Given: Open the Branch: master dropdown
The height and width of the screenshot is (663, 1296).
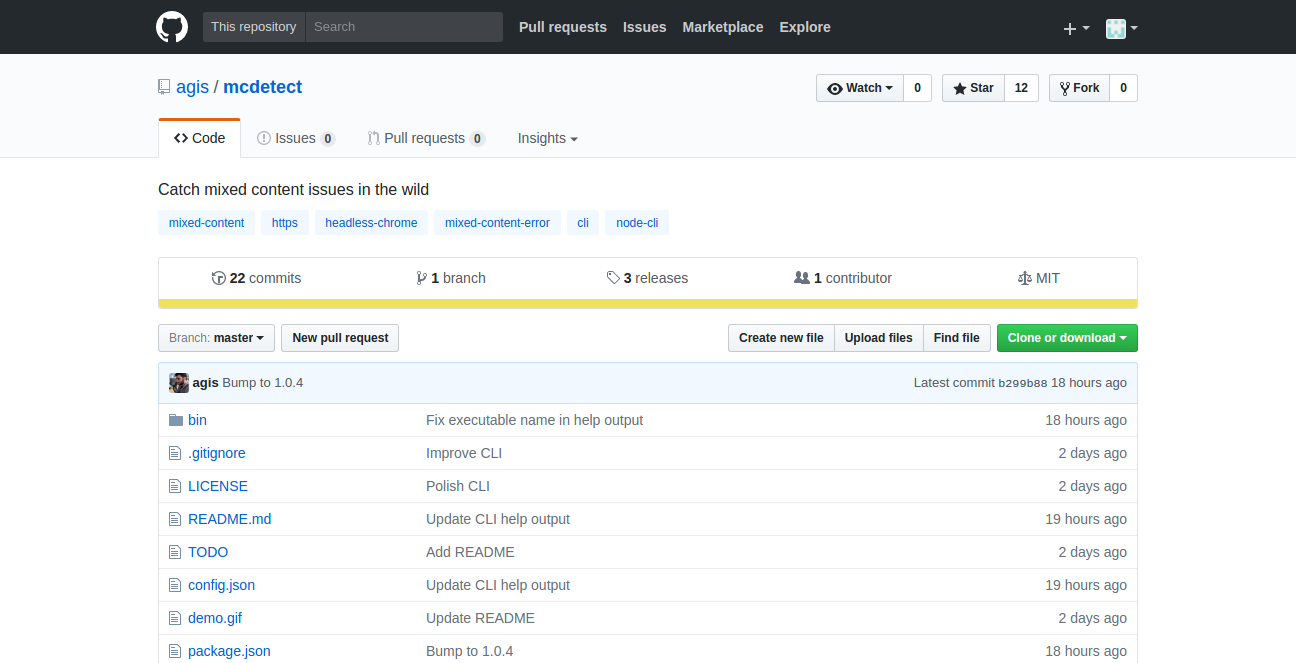Looking at the screenshot, I should [216, 338].
